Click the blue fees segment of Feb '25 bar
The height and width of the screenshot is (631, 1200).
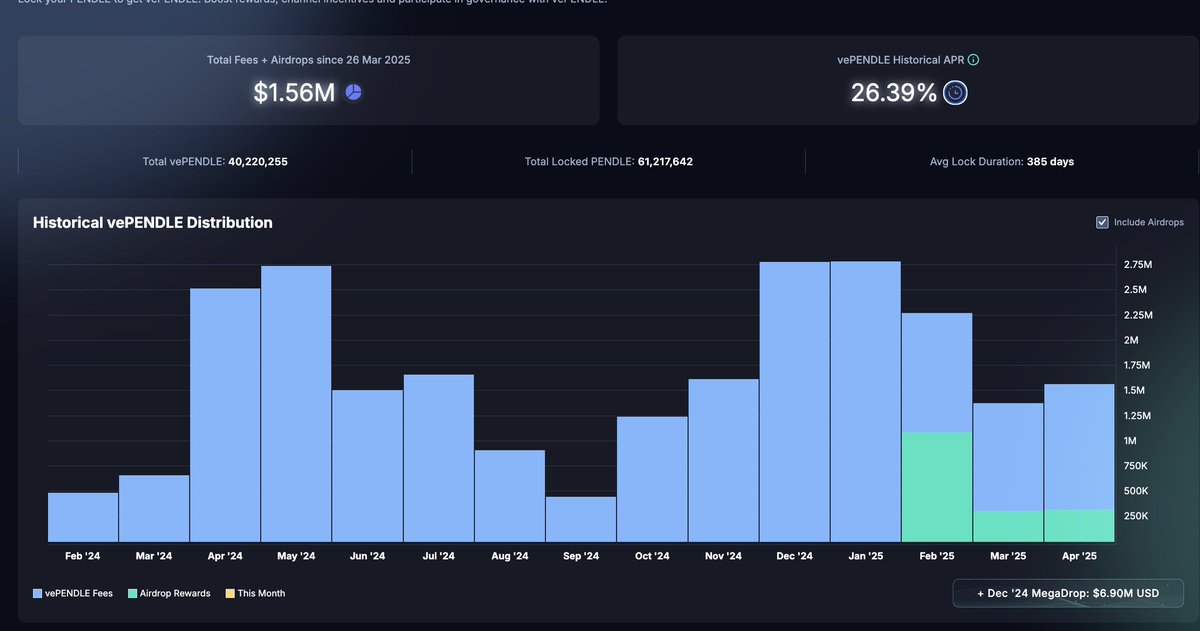(x=937, y=372)
